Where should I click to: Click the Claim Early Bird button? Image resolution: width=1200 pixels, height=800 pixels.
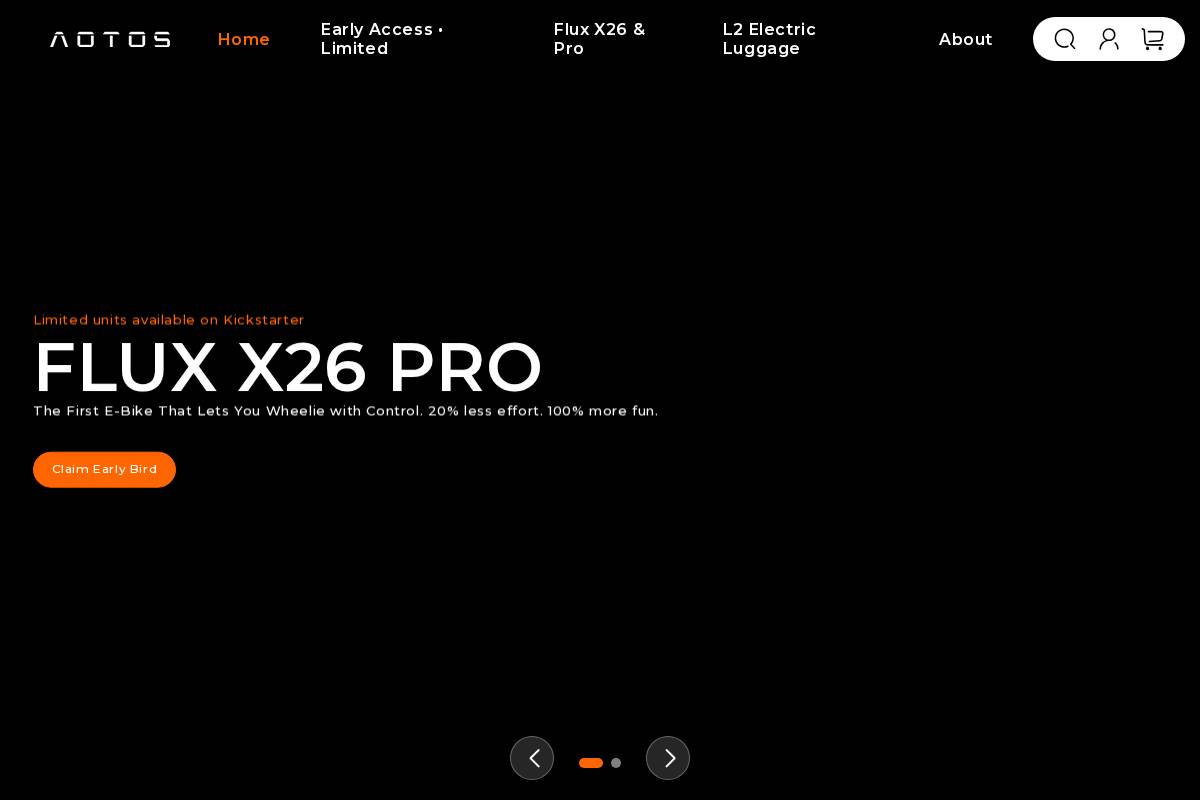tap(104, 469)
